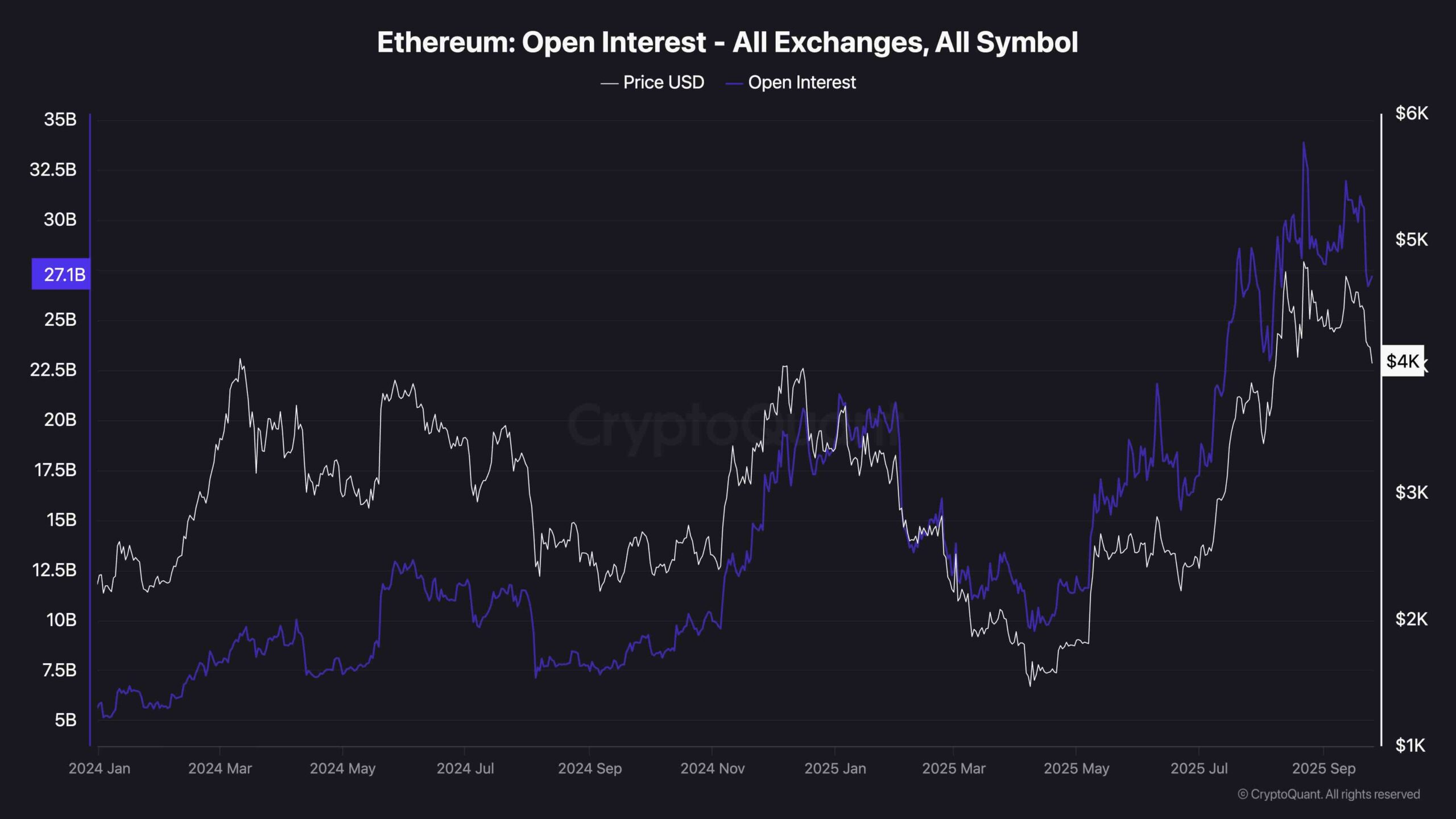Viewport: 1456px width, 819px height.
Task: Click the 5B left axis label
Action: click(x=65, y=720)
